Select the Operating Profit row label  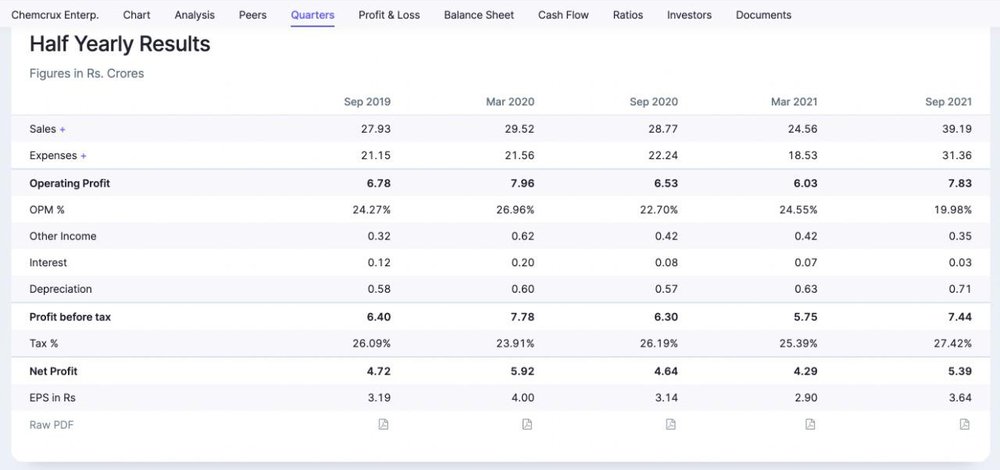(70, 183)
